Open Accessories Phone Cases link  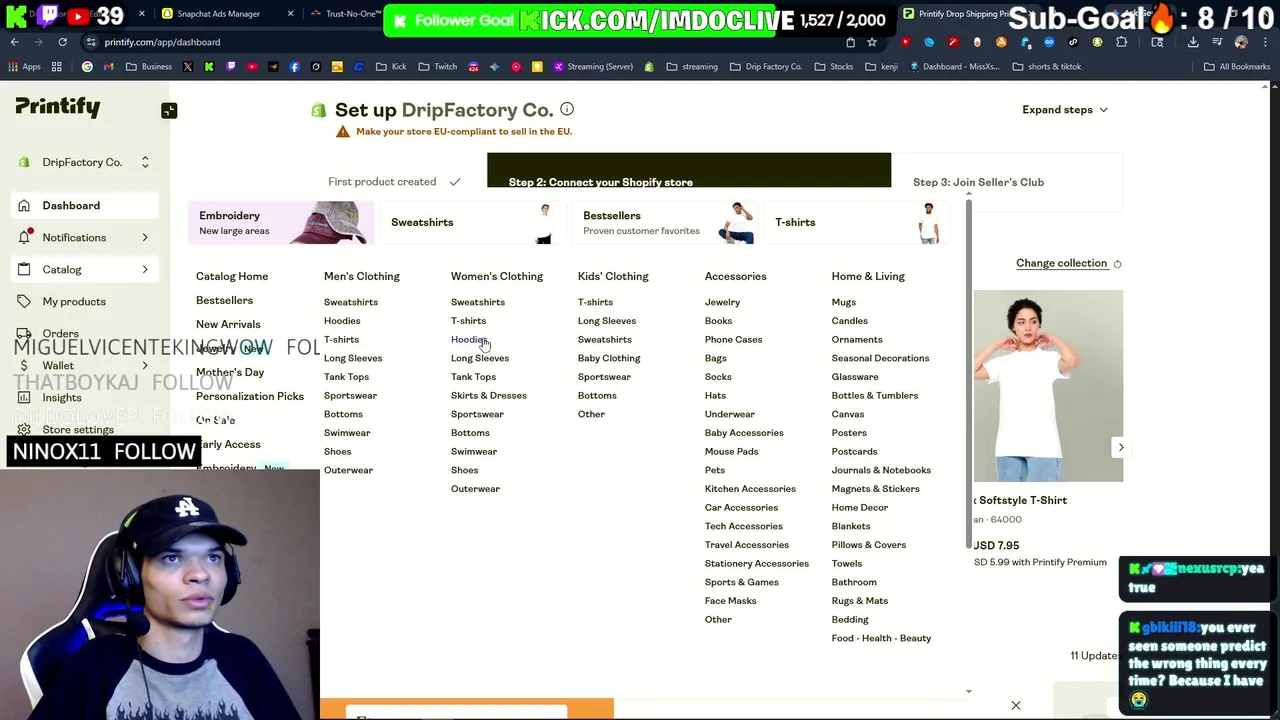(733, 340)
